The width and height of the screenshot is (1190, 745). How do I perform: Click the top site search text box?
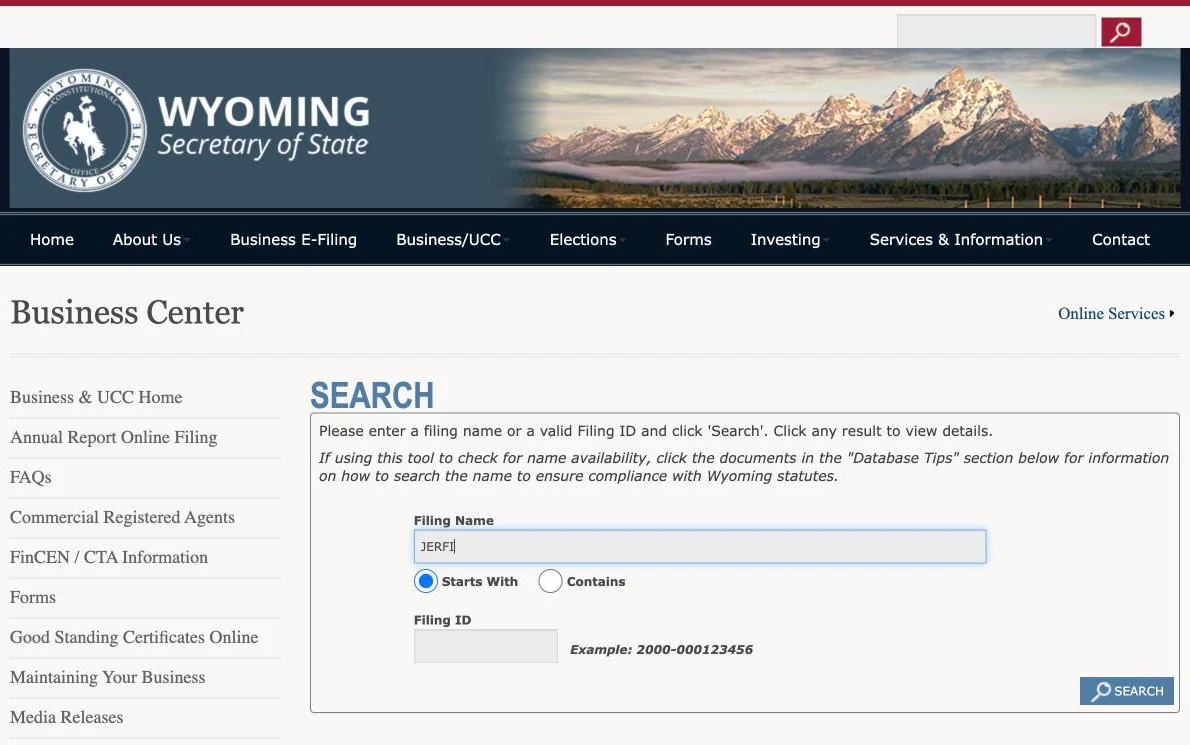pos(996,31)
